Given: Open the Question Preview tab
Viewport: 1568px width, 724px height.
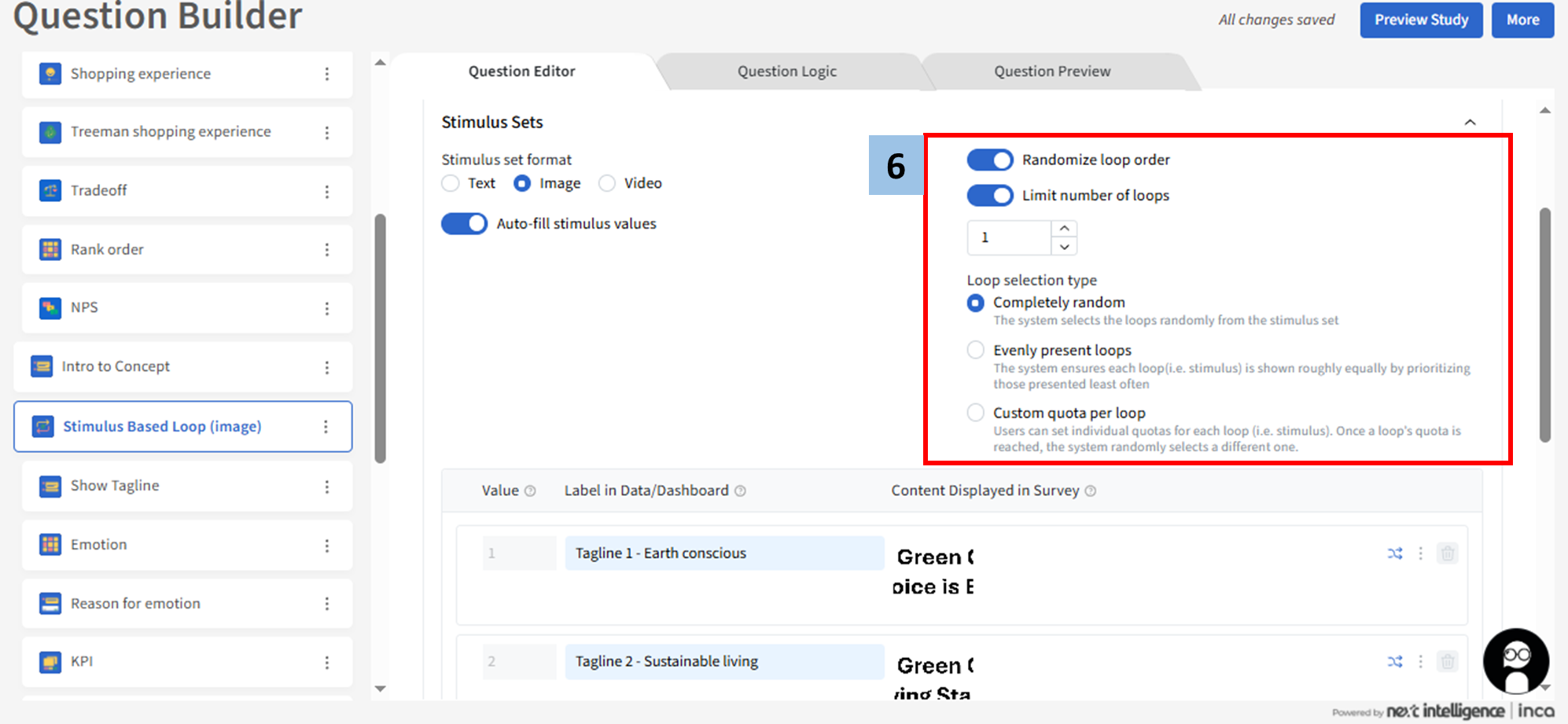Looking at the screenshot, I should pyautogui.click(x=1051, y=72).
